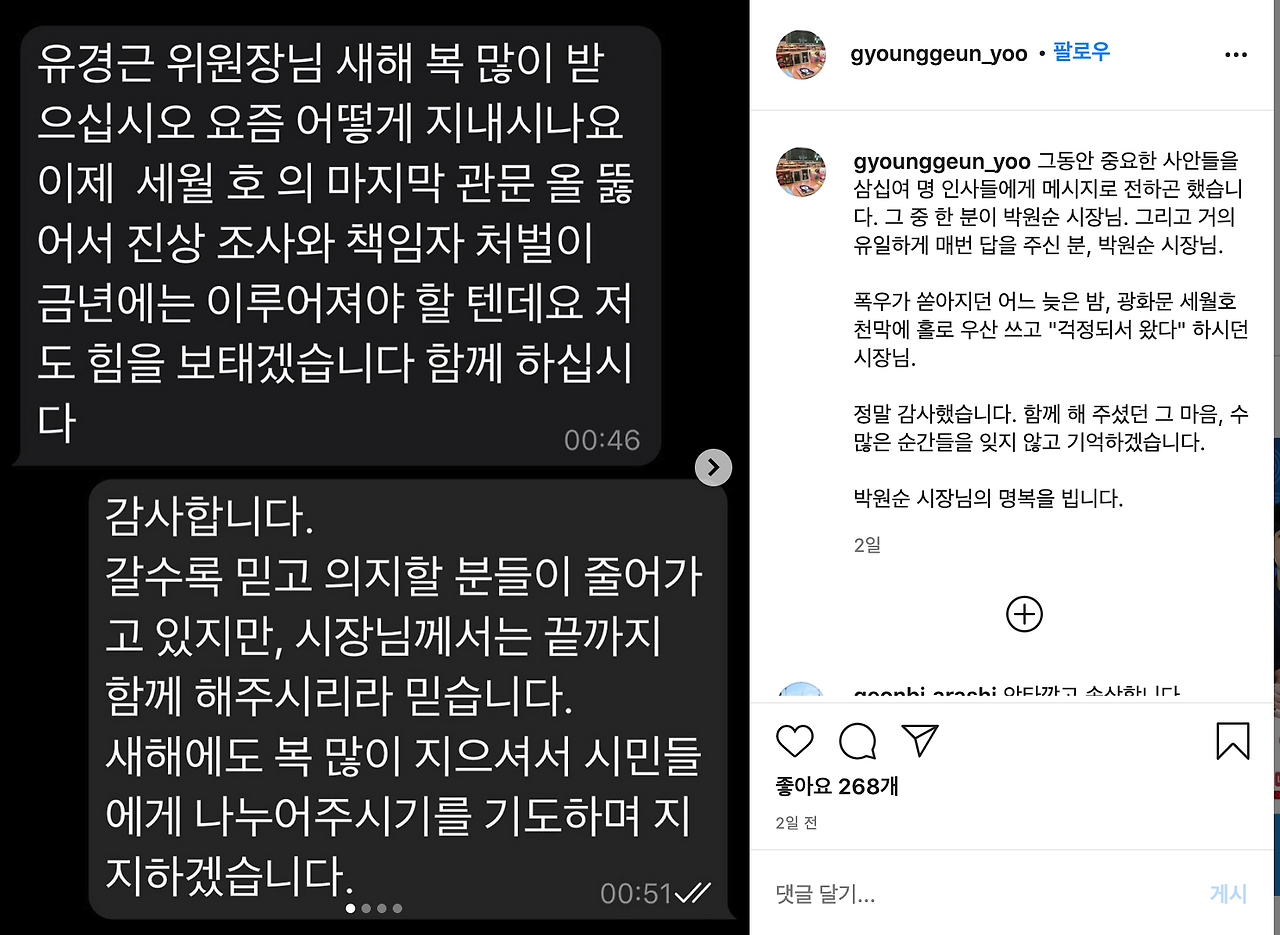Share post with paper plane icon
1280x935 pixels.
(919, 740)
